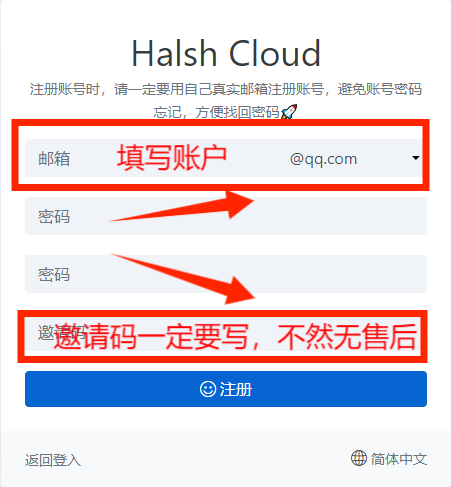The image size is (451, 487).
Task: Click the smiley face icon on register button
Action: pyautogui.click(x=208, y=389)
